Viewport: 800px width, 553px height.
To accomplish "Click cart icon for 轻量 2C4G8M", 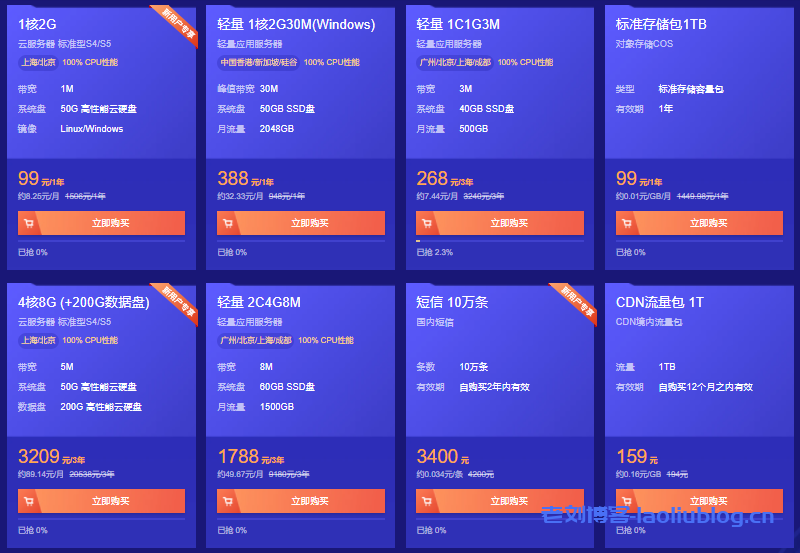I will [228, 501].
